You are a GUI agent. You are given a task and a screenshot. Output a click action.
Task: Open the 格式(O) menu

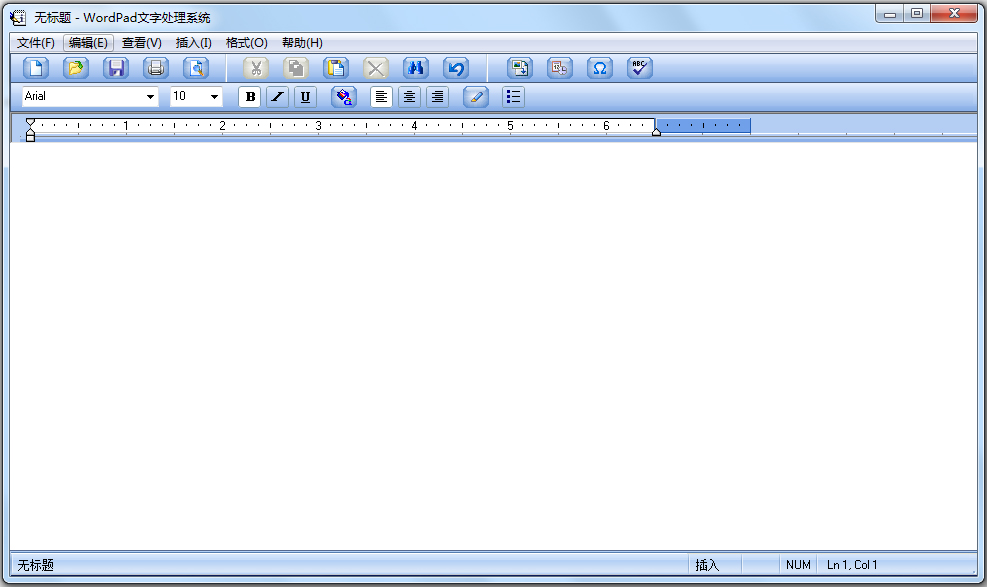(247, 43)
